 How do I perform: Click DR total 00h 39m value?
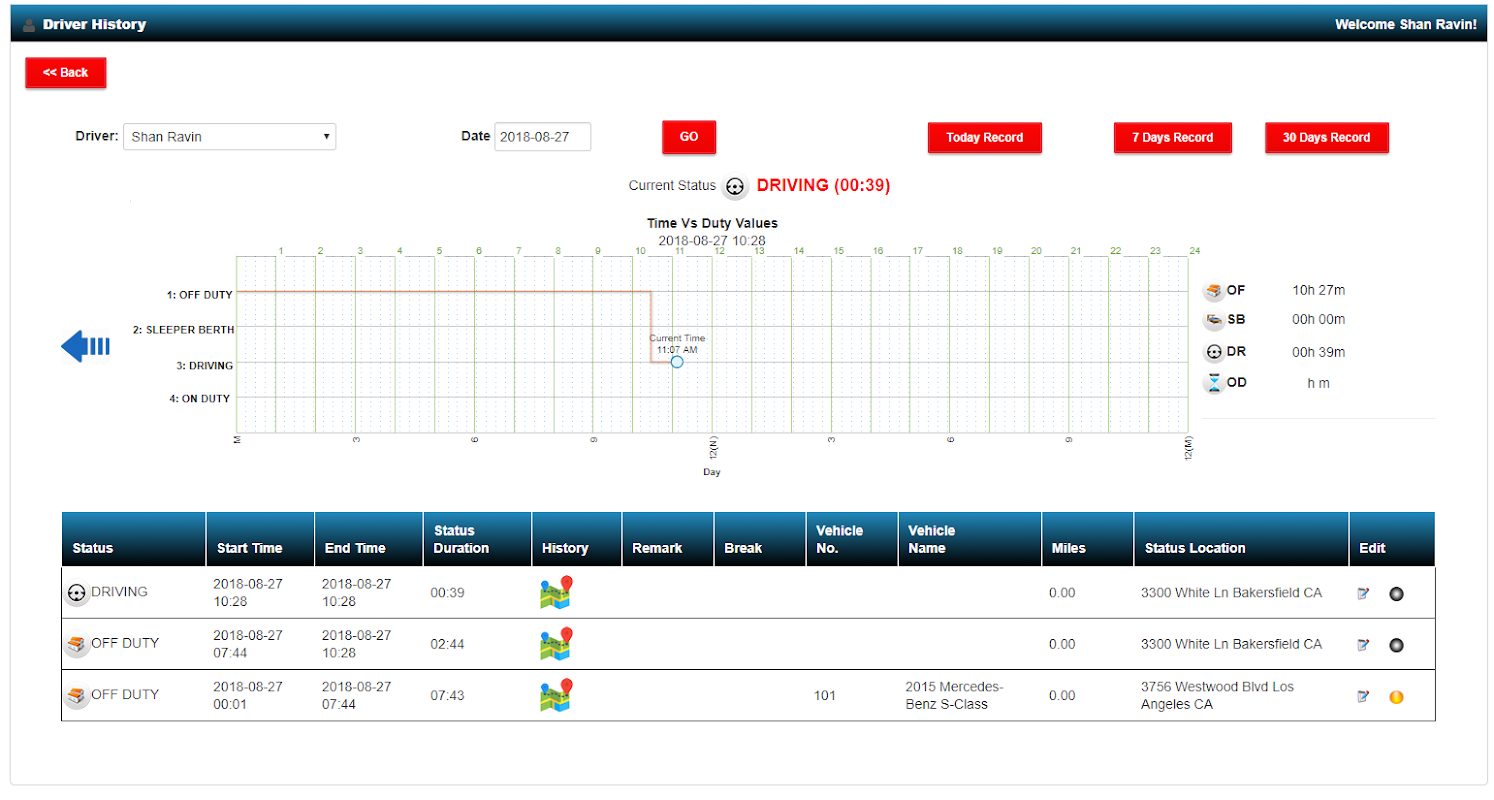pos(1318,352)
